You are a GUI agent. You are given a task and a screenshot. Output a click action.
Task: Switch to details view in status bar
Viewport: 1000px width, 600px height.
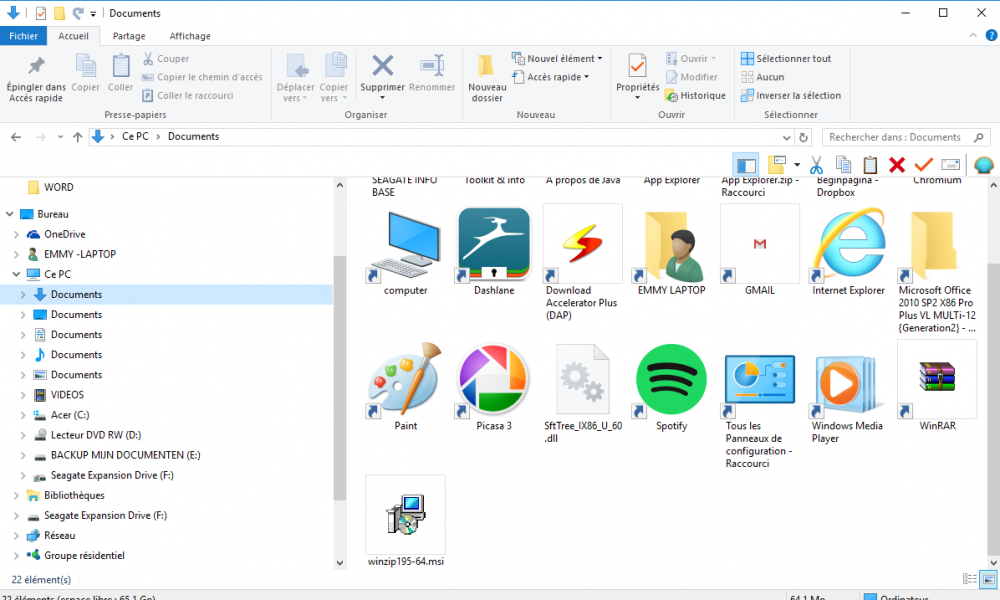pos(969,579)
